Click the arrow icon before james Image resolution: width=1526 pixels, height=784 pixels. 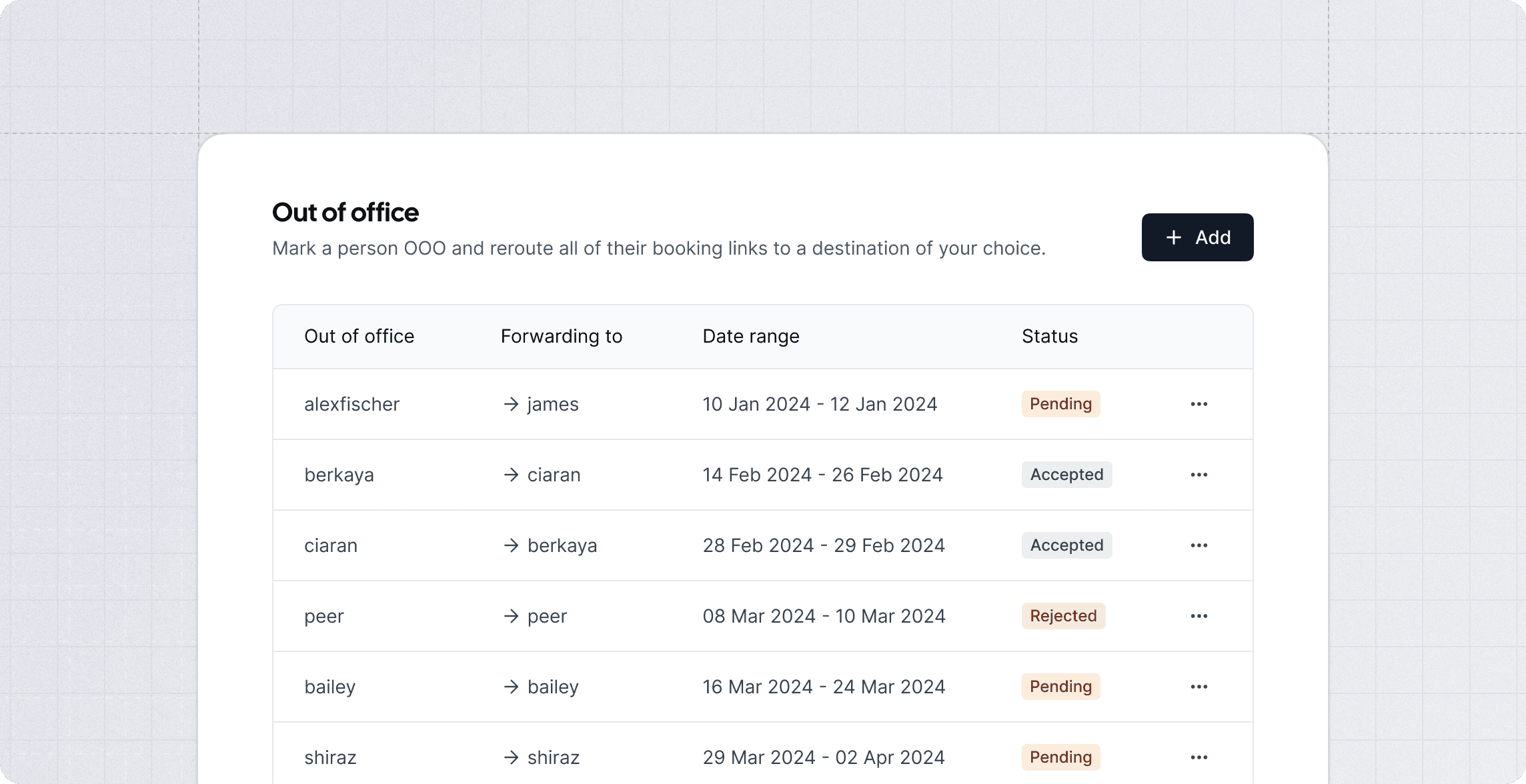coord(511,404)
